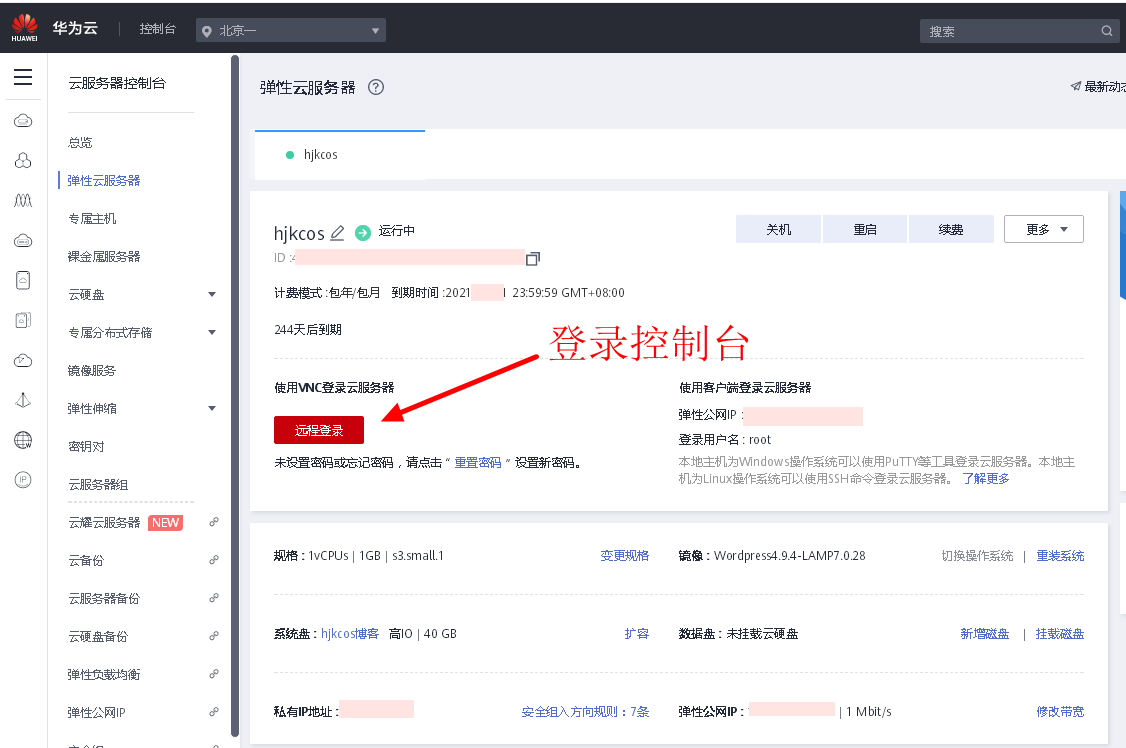Click the bare metal cloud icon in rail
This screenshot has height=748, width=1126.
tap(23, 240)
